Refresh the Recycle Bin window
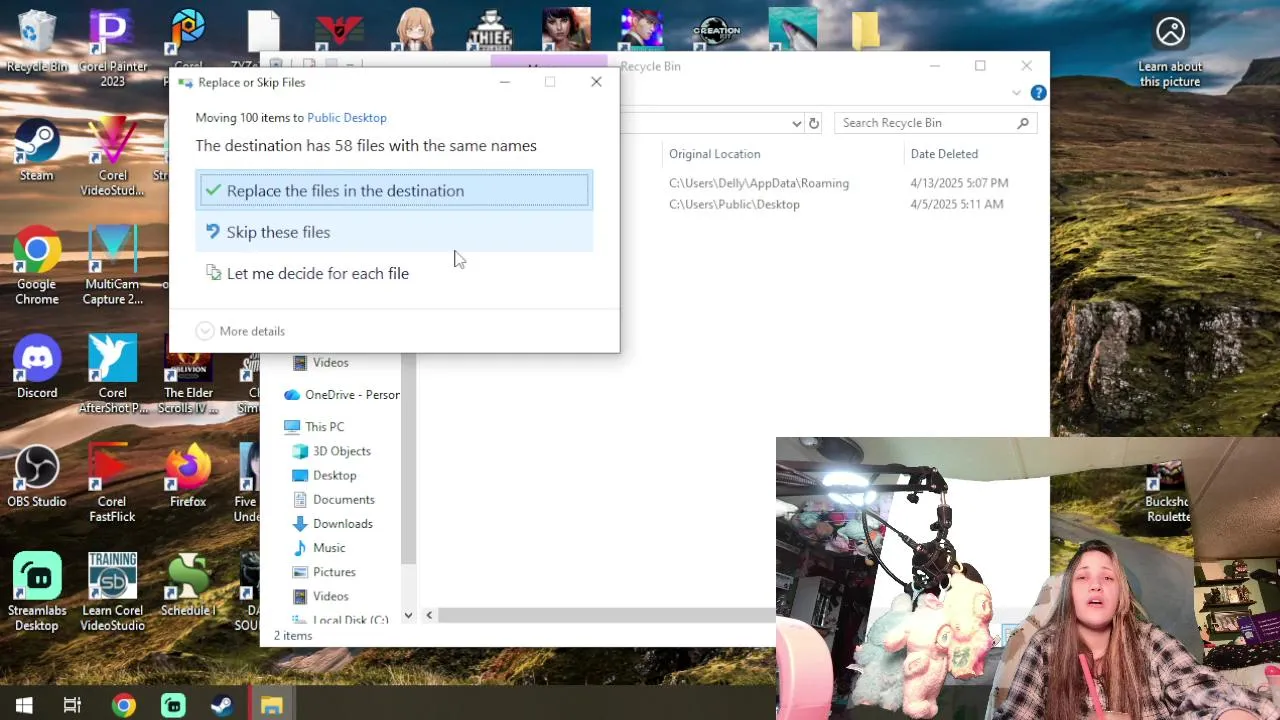The height and width of the screenshot is (720, 1280). click(x=814, y=123)
